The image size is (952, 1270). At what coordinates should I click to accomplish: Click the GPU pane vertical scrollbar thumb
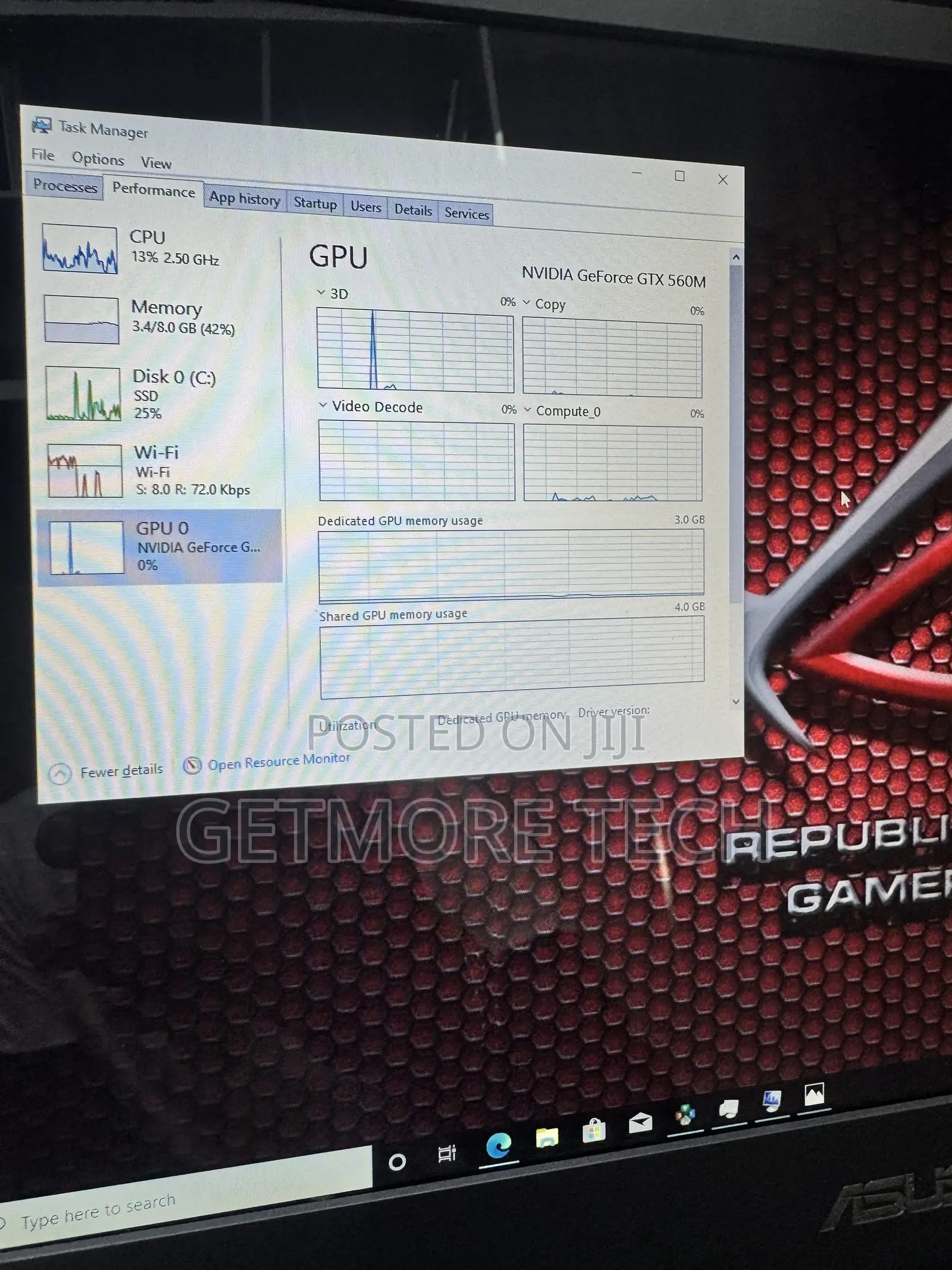click(736, 434)
